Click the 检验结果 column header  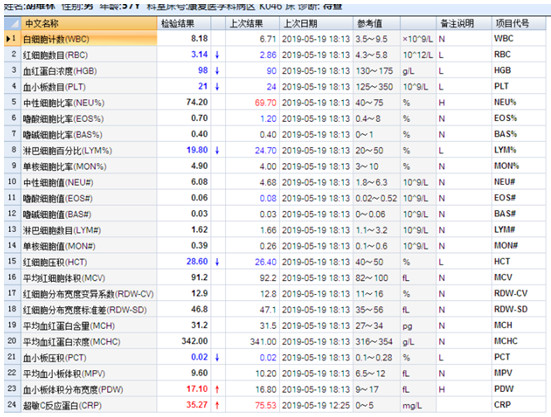[183, 24]
